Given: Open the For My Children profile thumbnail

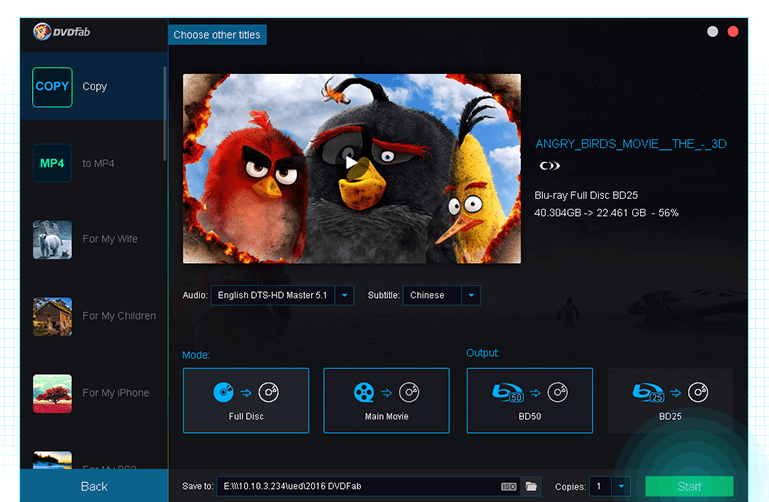Looking at the screenshot, I should [52, 317].
